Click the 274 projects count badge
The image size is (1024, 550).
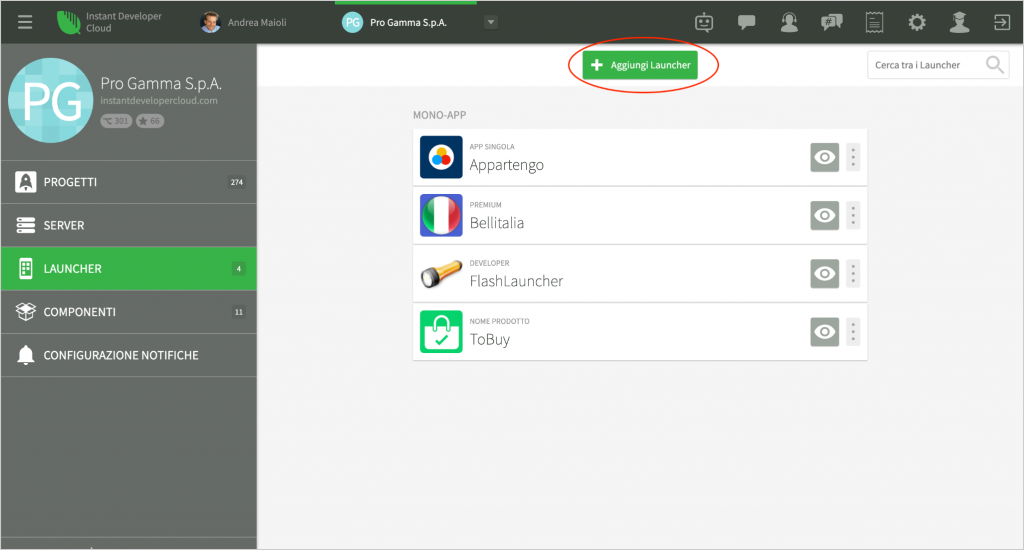tap(236, 182)
